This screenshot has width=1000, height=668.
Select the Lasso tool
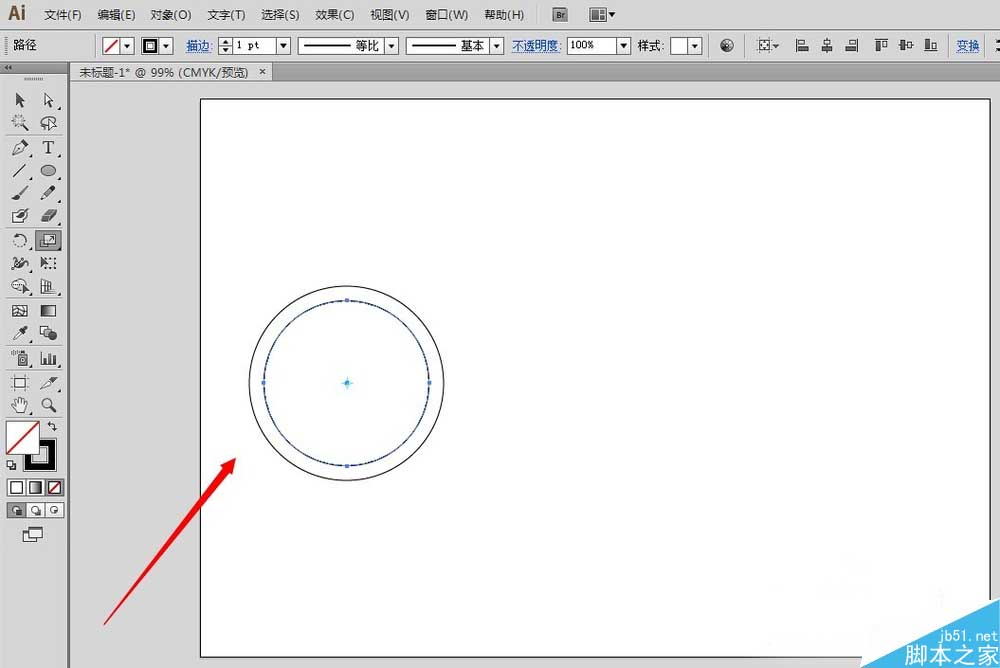(x=48, y=122)
